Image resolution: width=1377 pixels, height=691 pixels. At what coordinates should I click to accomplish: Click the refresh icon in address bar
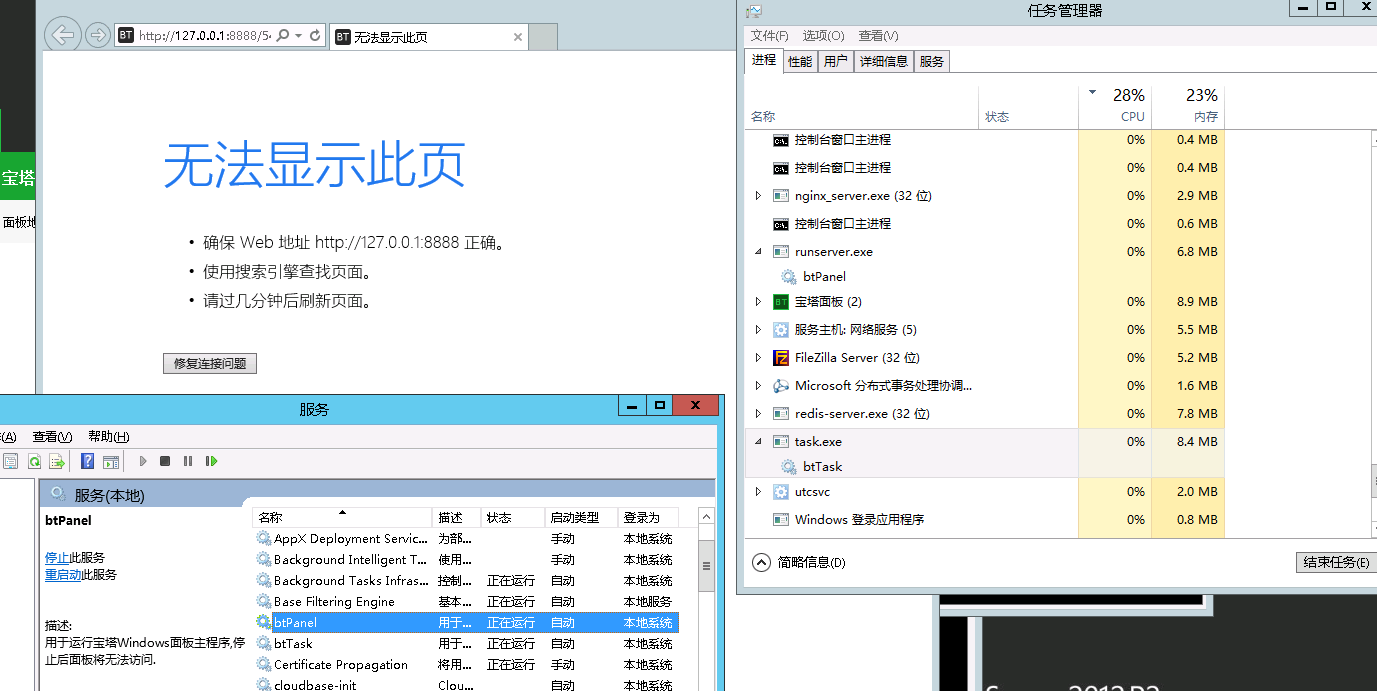pyautogui.click(x=316, y=35)
